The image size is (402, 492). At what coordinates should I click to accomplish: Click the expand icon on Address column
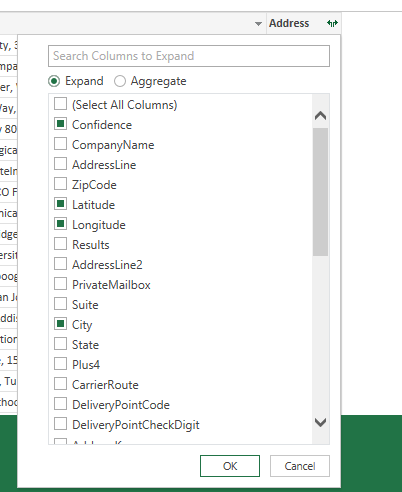(332, 23)
